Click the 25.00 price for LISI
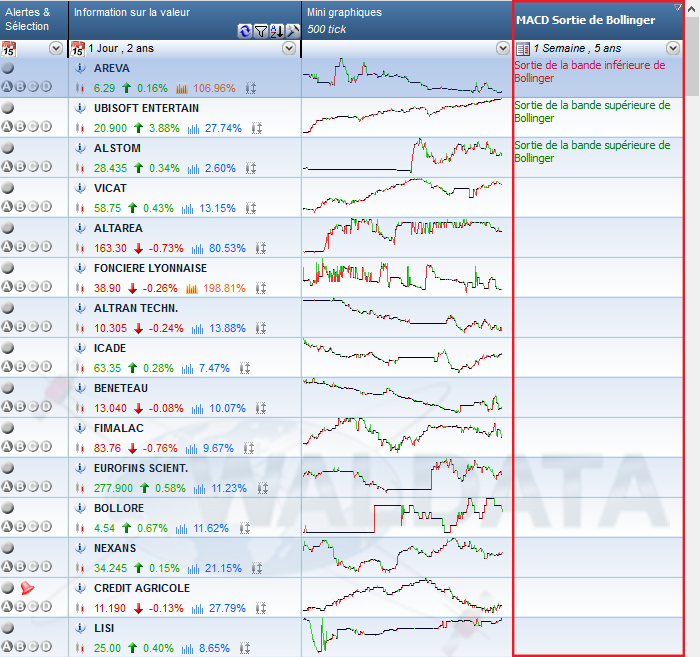Image resolution: width=700 pixels, height=657 pixels. 107,648
